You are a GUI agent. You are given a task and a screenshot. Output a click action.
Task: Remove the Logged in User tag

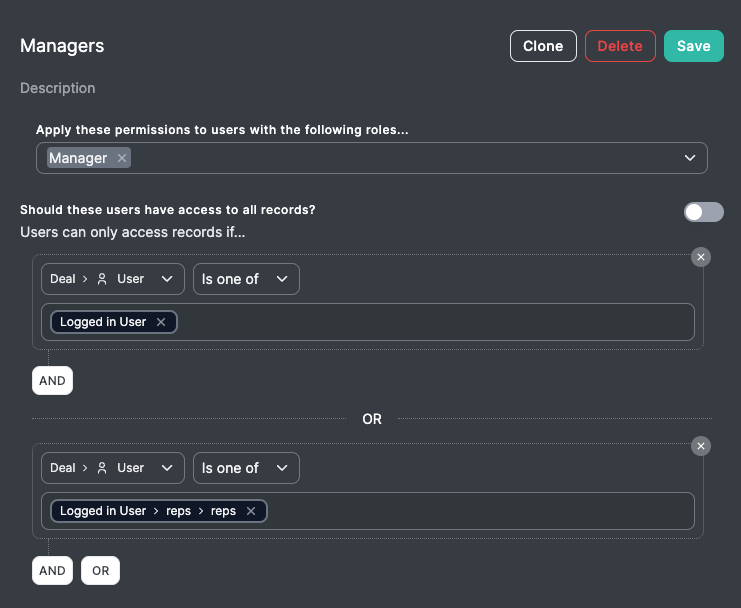(161, 322)
